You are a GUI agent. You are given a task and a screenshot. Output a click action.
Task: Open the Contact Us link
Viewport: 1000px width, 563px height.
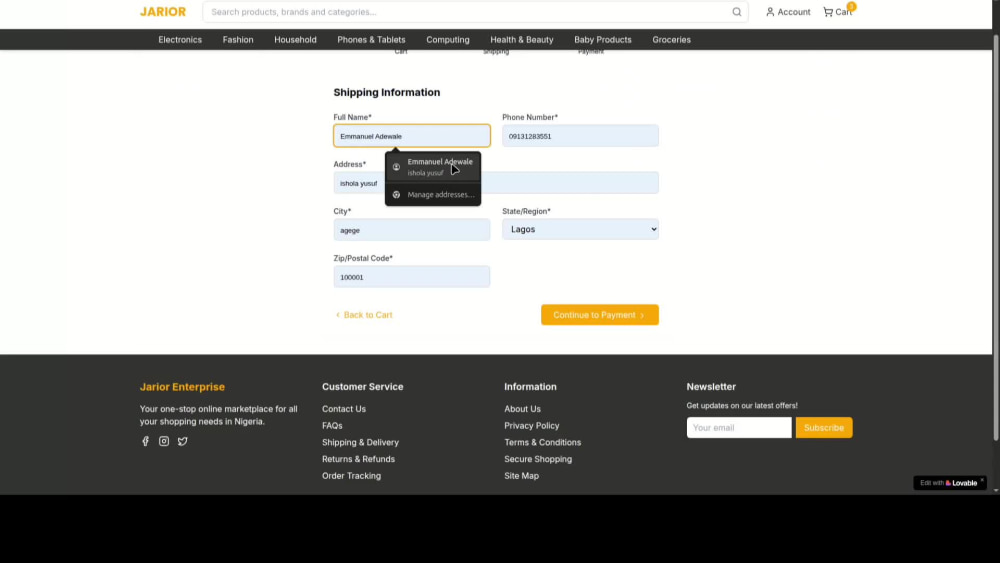pos(344,409)
